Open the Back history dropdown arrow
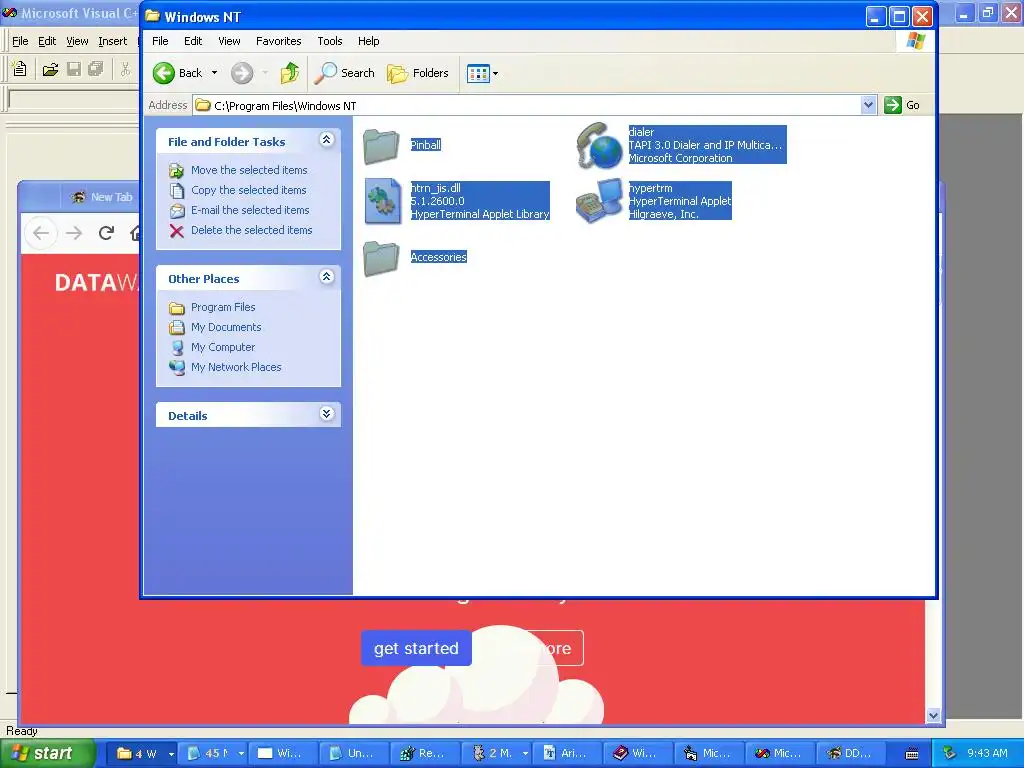The image size is (1024, 768). tap(214, 73)
